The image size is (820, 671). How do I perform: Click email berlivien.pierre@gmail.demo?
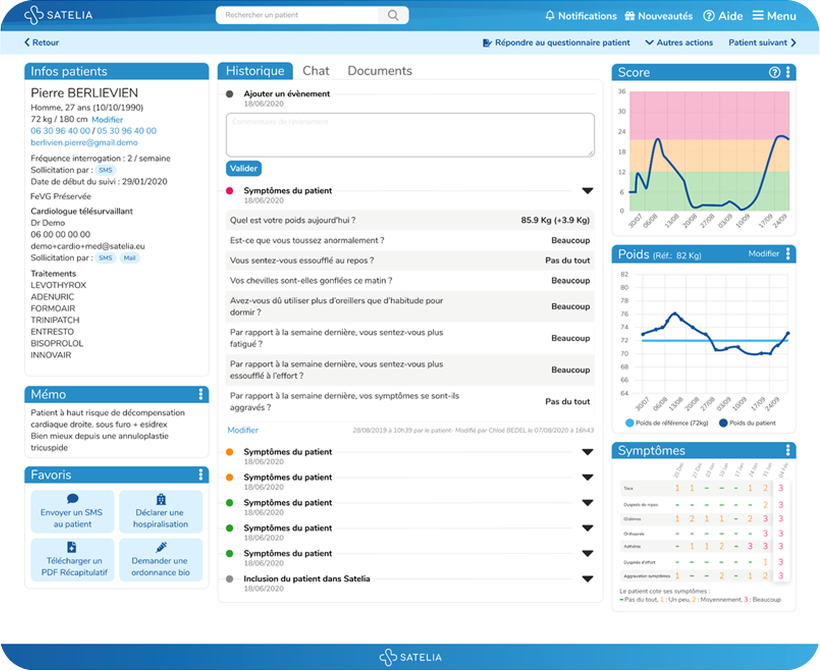tap(84, 142)
